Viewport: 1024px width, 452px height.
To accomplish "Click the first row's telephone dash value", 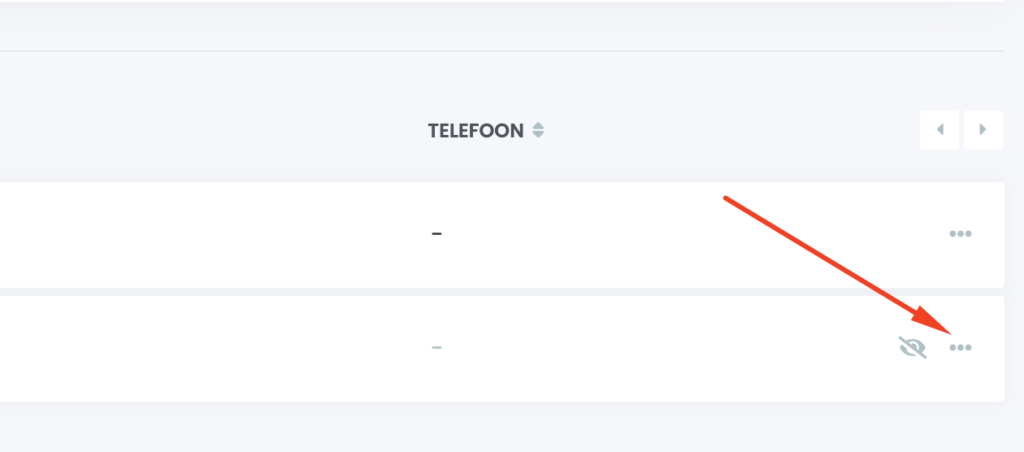I will coord(437,235).
